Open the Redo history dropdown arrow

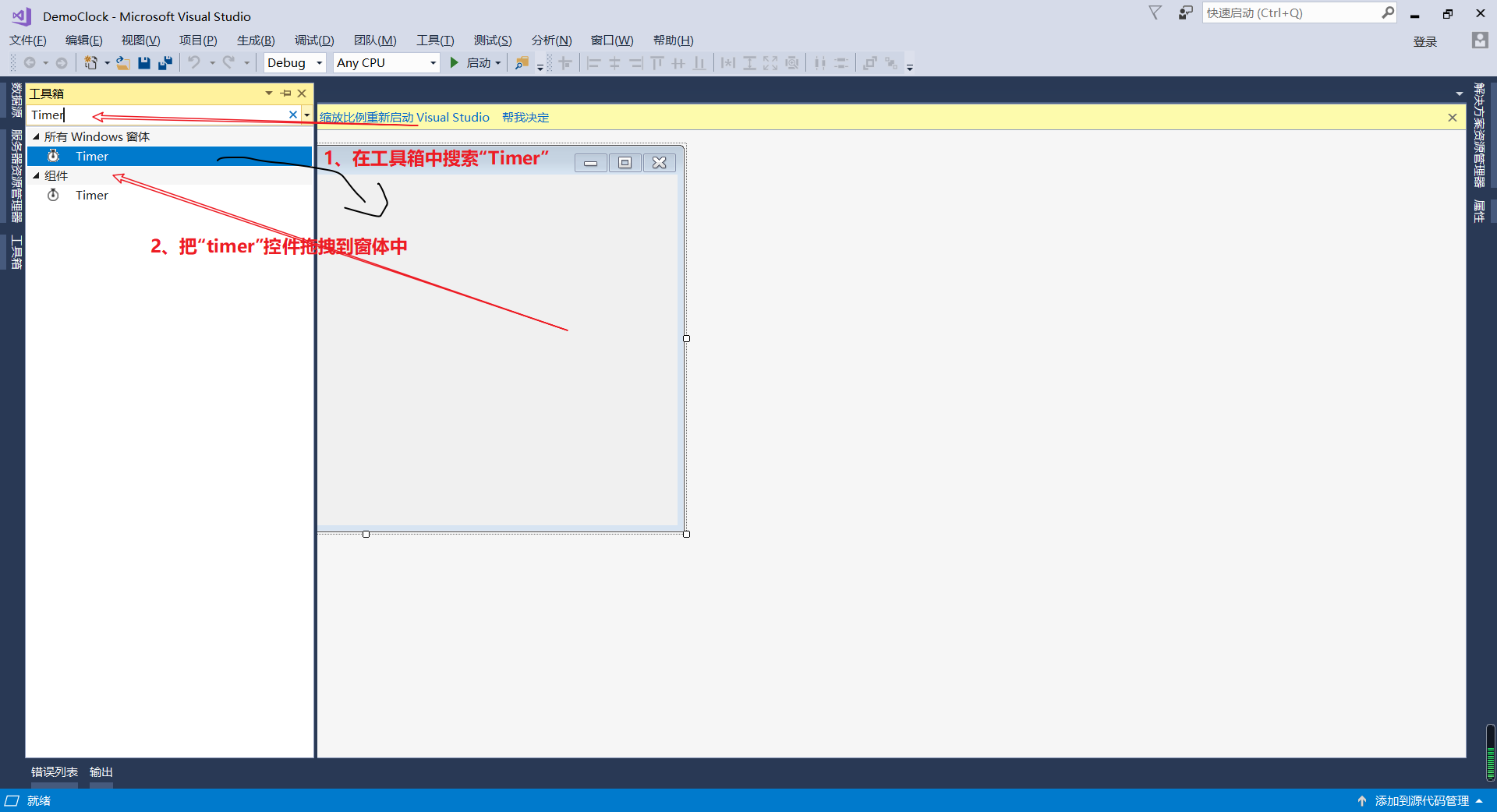pyautogui.click(x=246, y=63)
